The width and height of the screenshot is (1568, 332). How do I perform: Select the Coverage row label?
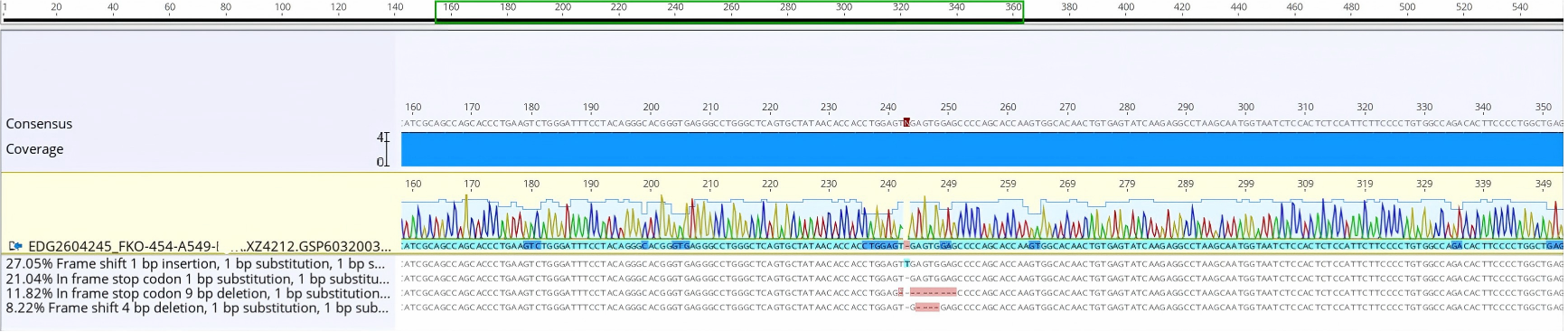click(x=34, y=149)
